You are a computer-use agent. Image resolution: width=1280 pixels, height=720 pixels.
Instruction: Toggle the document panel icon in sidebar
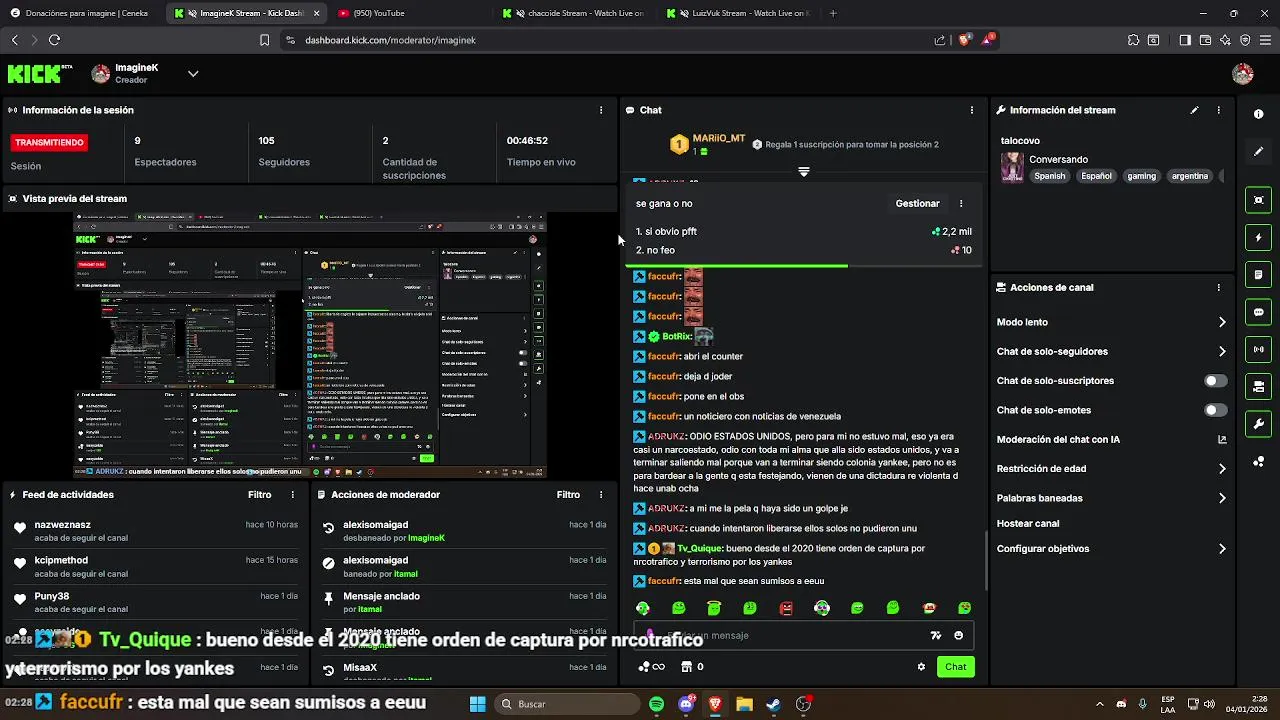[x=1259, y=275]
